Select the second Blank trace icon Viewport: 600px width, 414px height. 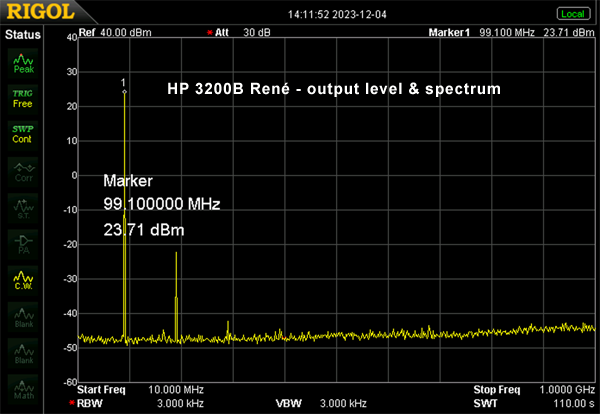[23, 353]
